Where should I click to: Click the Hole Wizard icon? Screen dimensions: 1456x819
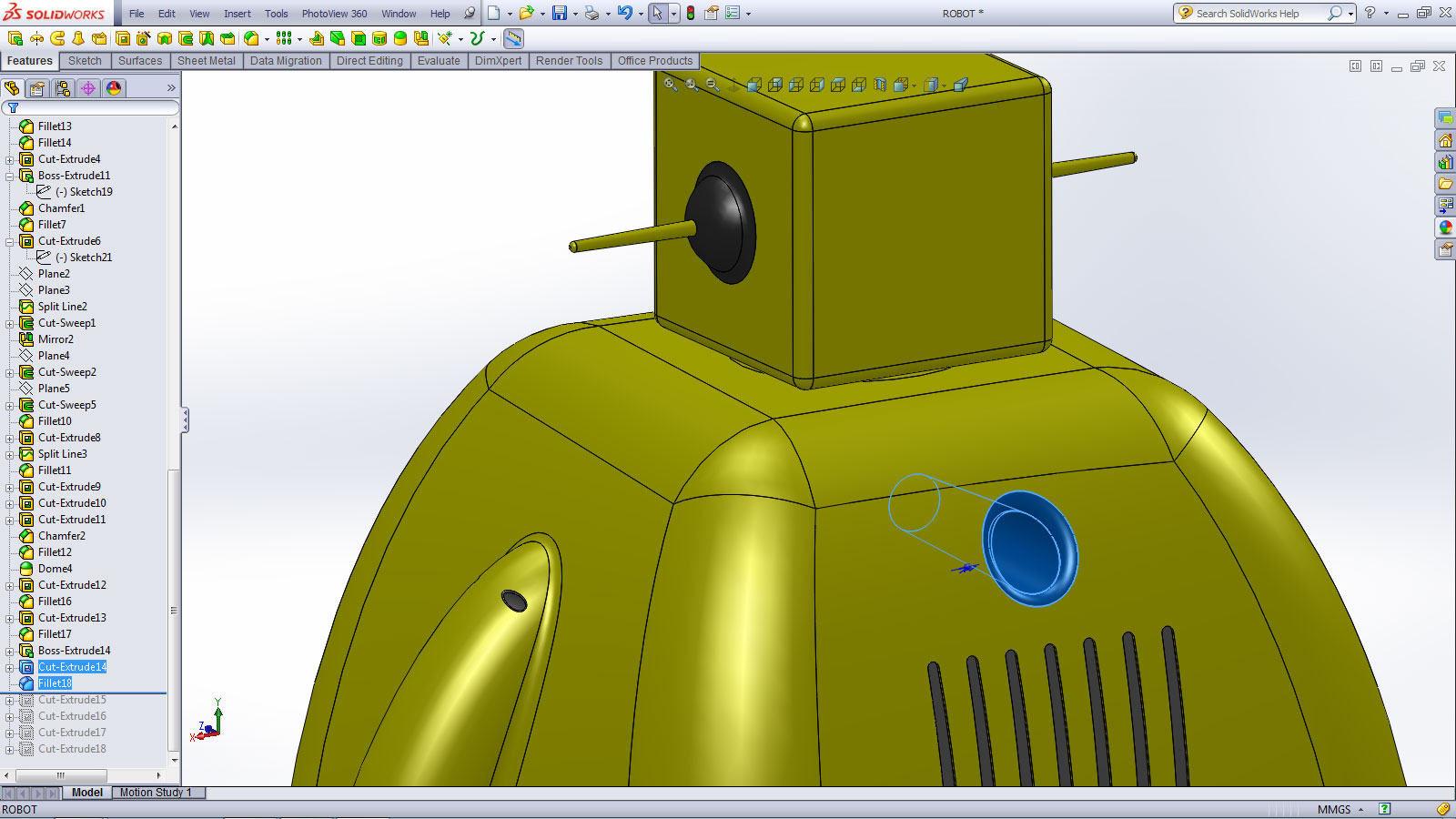pyautogui.click(x=143, y=38)
